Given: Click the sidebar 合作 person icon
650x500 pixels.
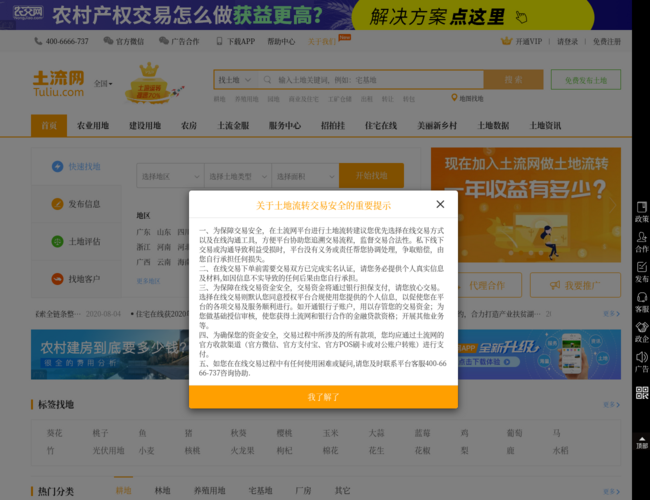Looking at the screenshot, I should (x=642, y=237).
